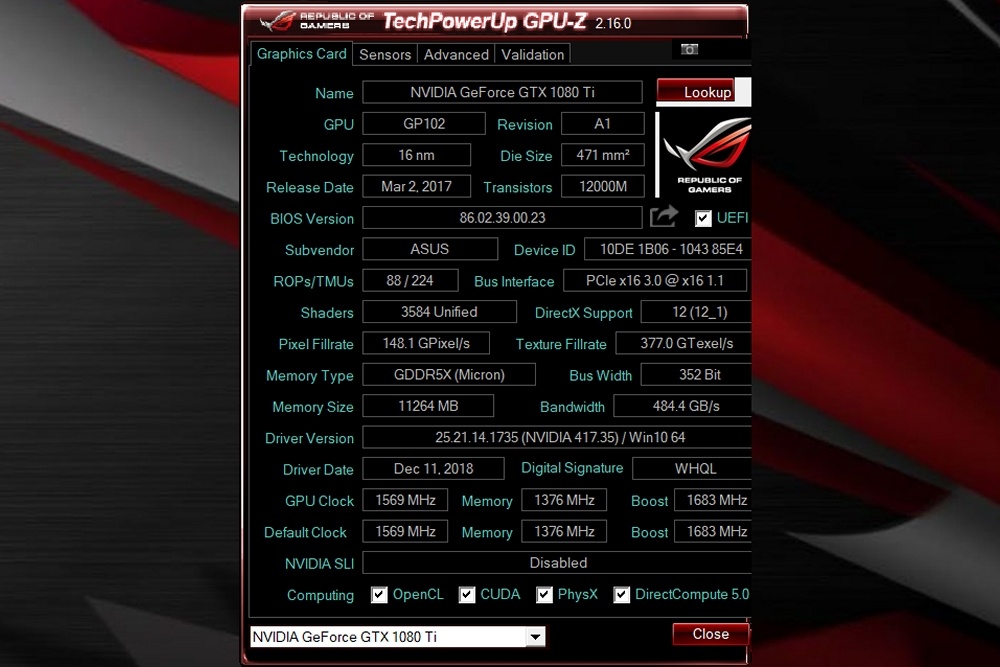Click the Digital Signature value WHQL

pyautogui.click(x=692, y=469)
